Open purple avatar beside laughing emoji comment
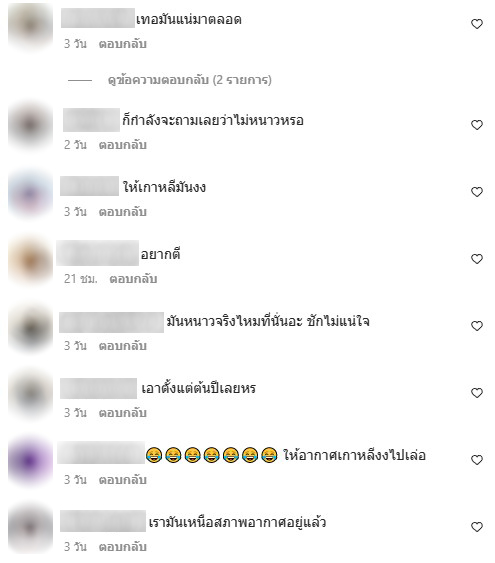Screen dimensions: 495x563 pos(31,461)
